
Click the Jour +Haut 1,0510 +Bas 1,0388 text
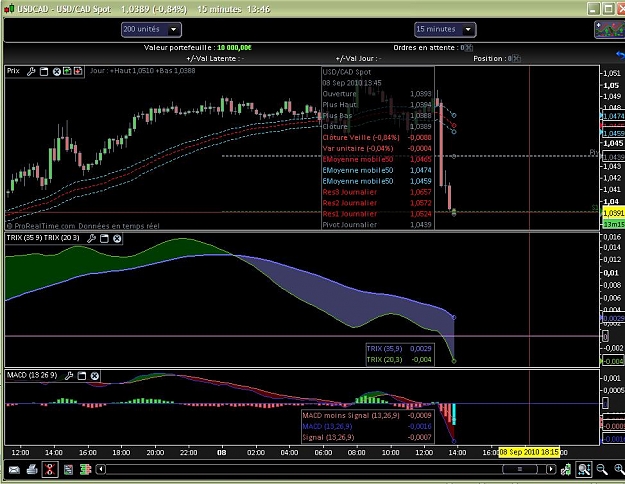tap(143, 71)
